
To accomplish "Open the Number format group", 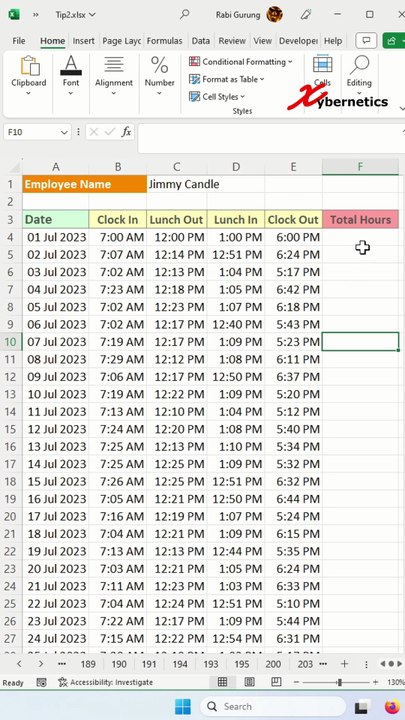I will [x=159, y=76].
